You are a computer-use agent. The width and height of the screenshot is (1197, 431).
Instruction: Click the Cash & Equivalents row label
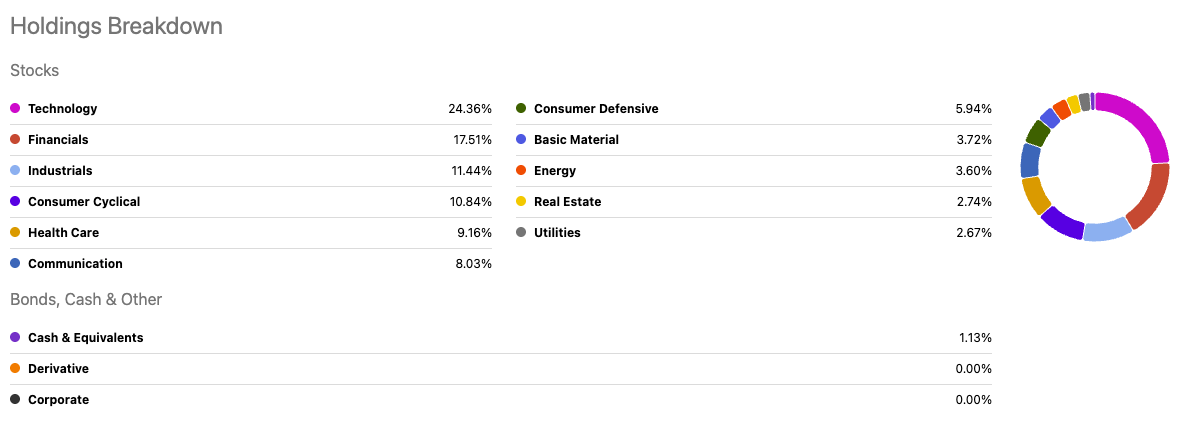tap(85, 338)
